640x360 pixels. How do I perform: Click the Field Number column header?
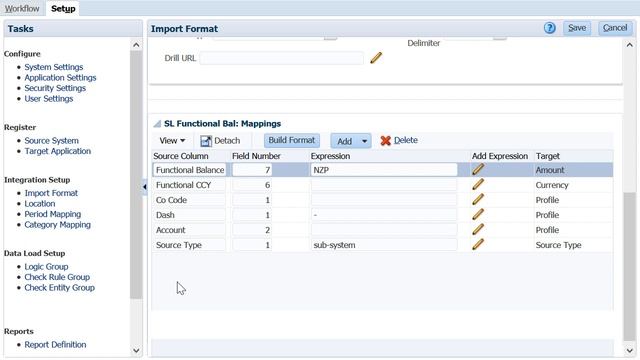[256, 156]
